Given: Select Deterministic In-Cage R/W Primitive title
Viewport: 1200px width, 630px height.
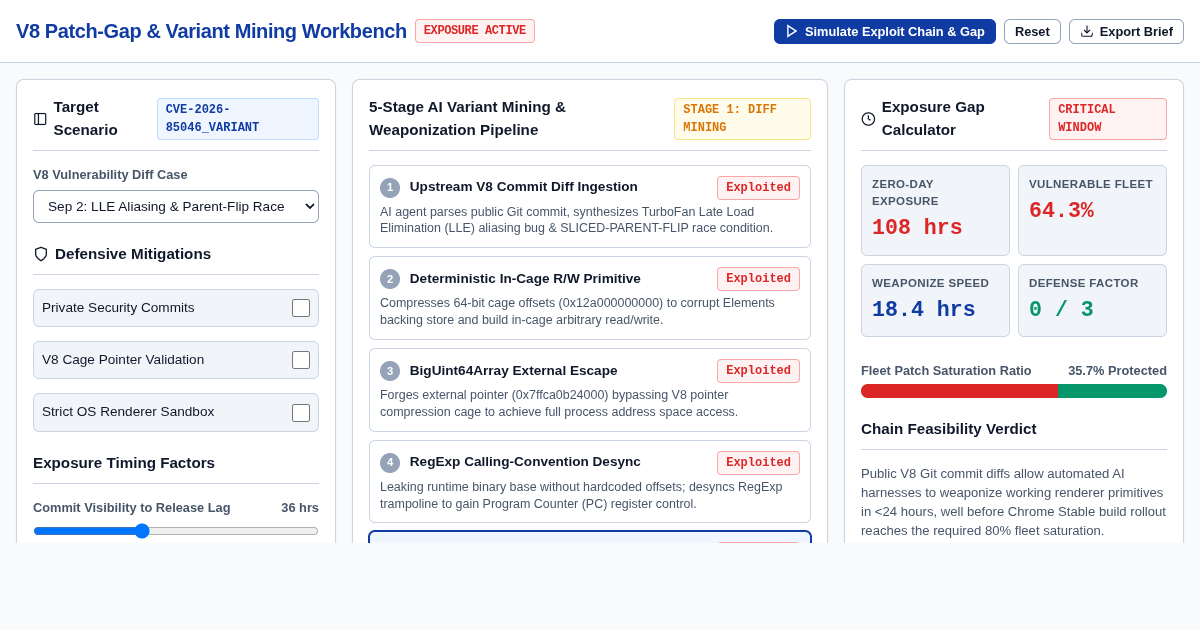Looking at the screenshot, I should point(525,279).
